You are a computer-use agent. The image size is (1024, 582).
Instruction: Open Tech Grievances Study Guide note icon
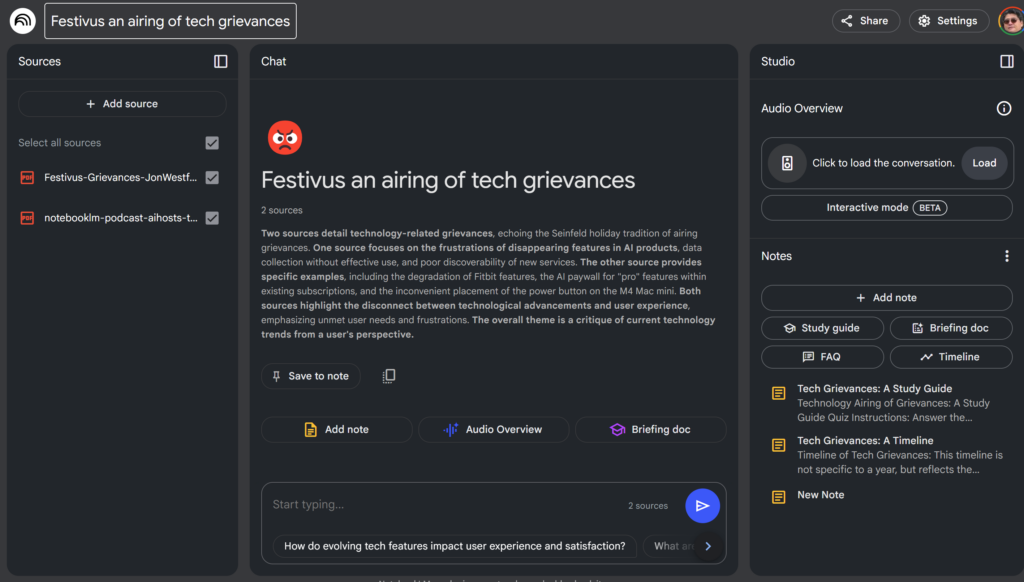pos(778,393)
